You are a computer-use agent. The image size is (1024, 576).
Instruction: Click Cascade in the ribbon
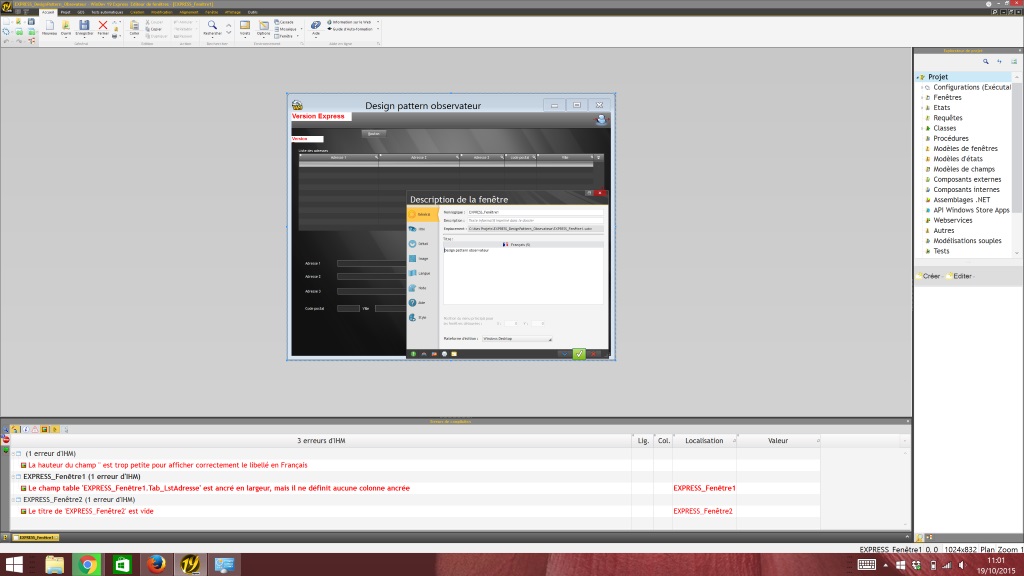(284, 22)
